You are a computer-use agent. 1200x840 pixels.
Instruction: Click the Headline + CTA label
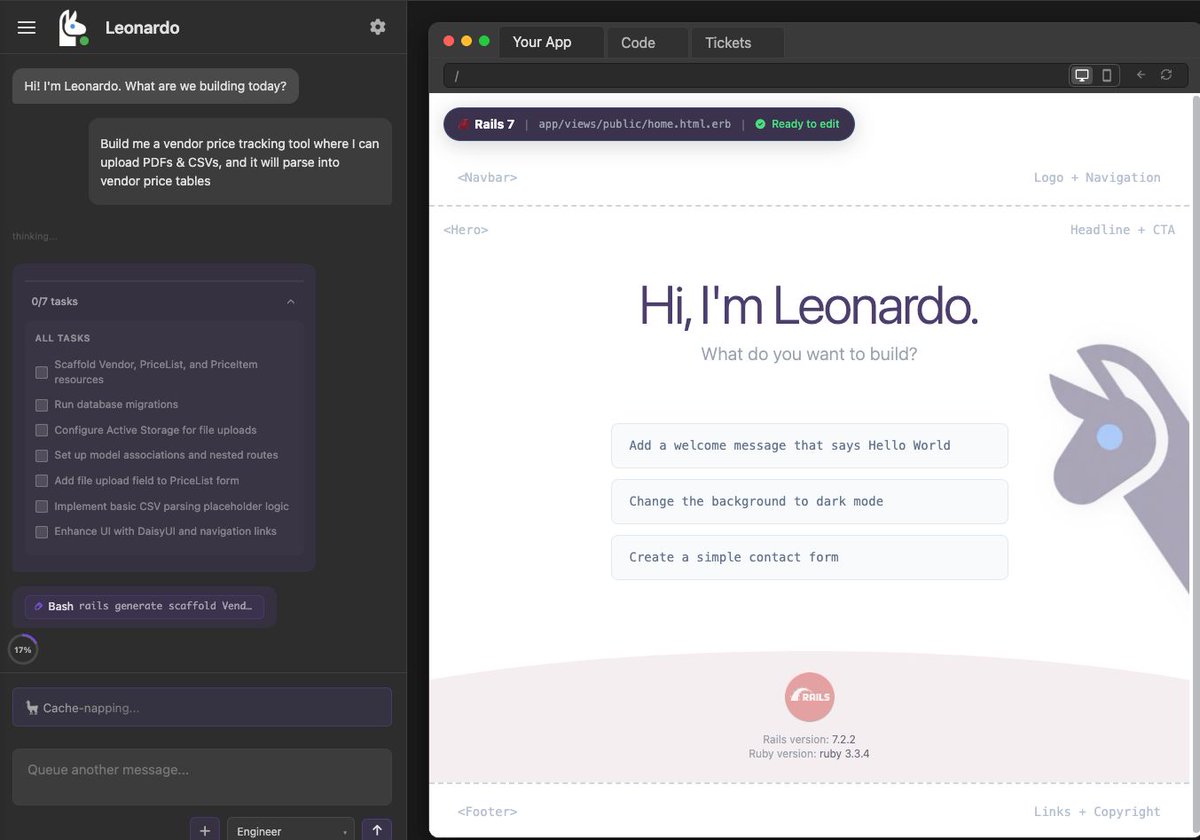click(1122, 230)
